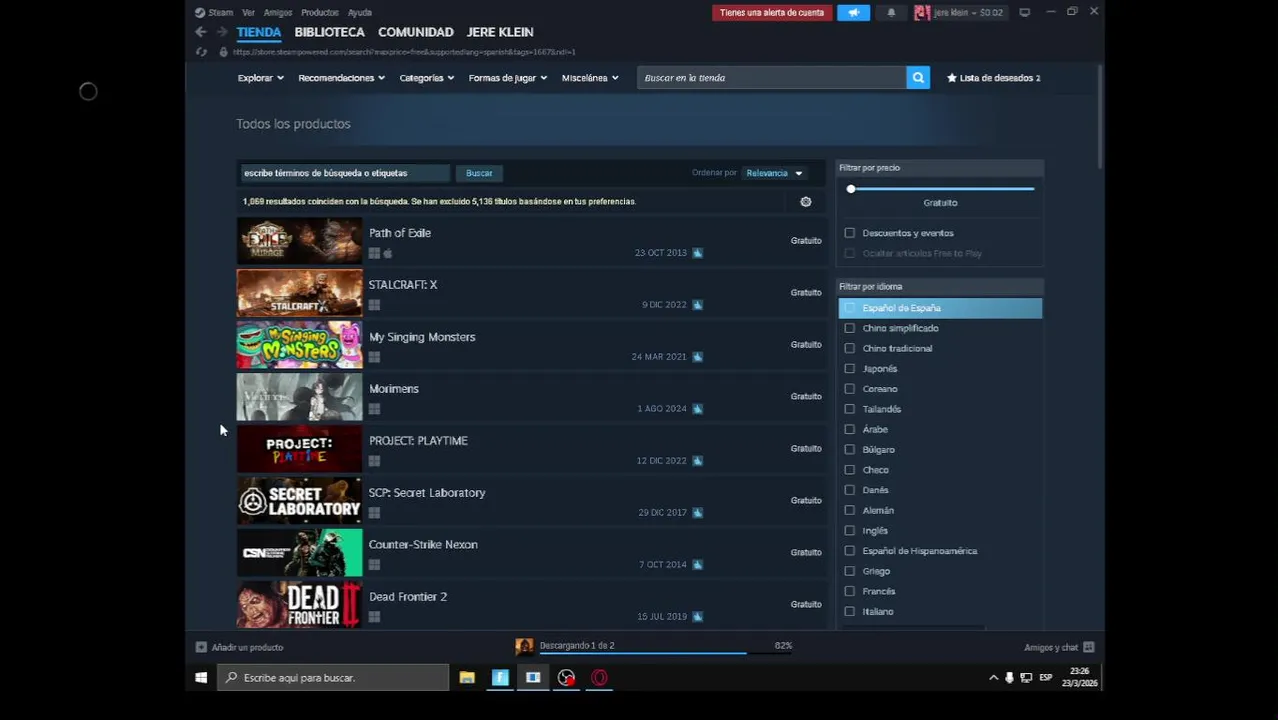Screen dimensions: 1278x720
Task: Open Amigos y chat icon
Action: coord(1089,647)
